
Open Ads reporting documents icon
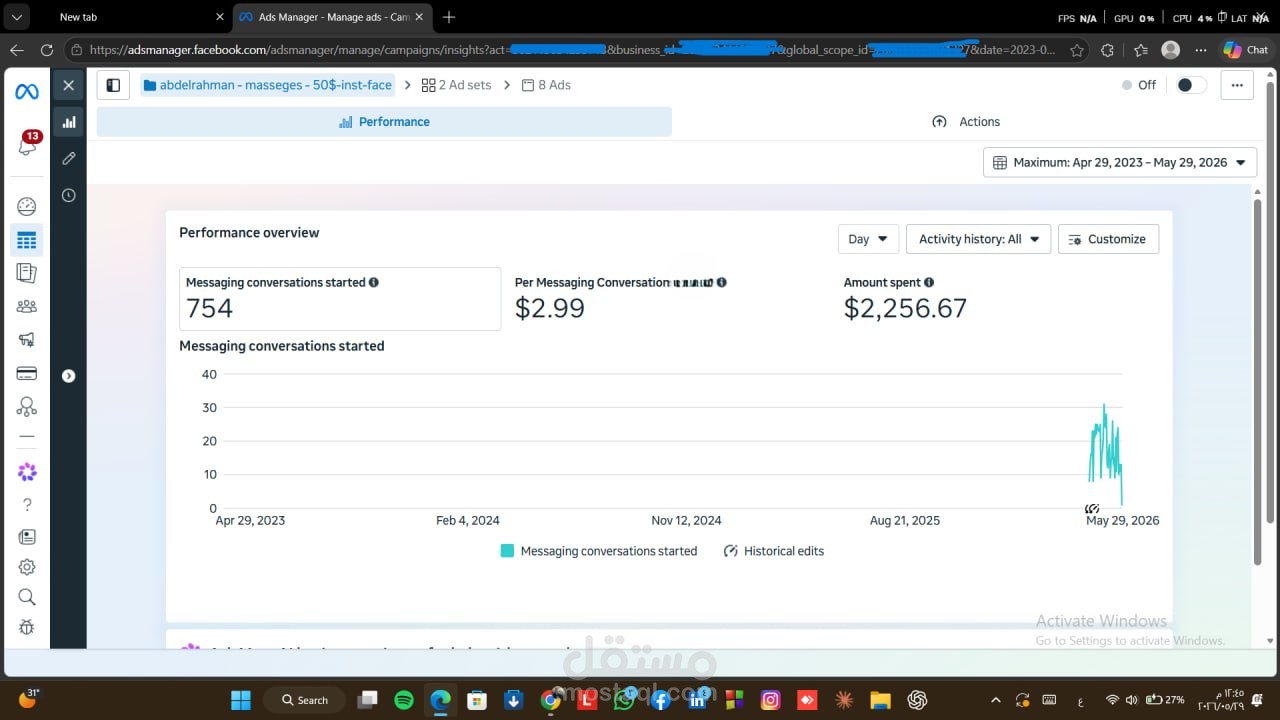[x=27, y=273]
